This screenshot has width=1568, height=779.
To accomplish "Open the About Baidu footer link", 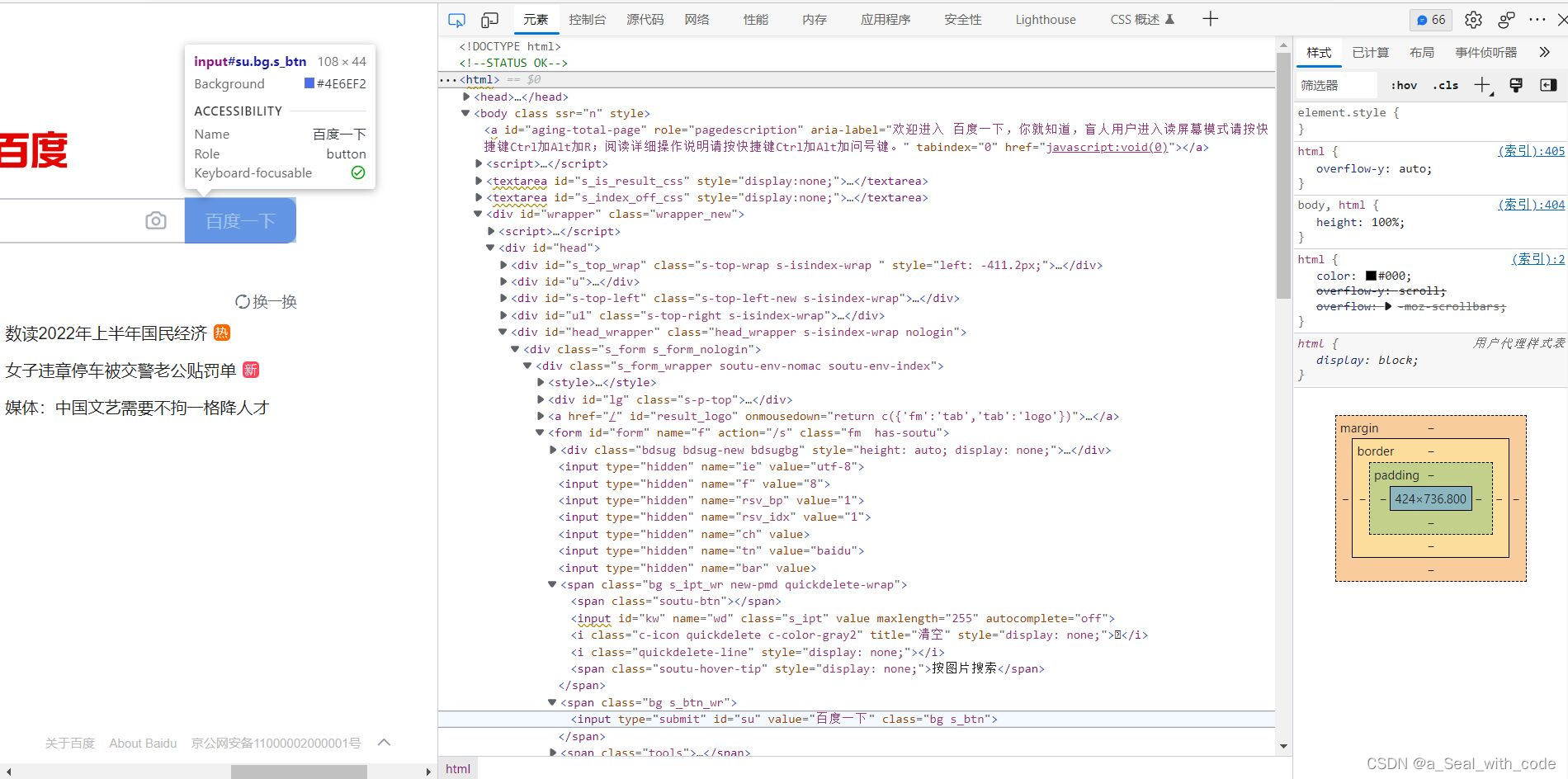I will click(x=143, y=744).
